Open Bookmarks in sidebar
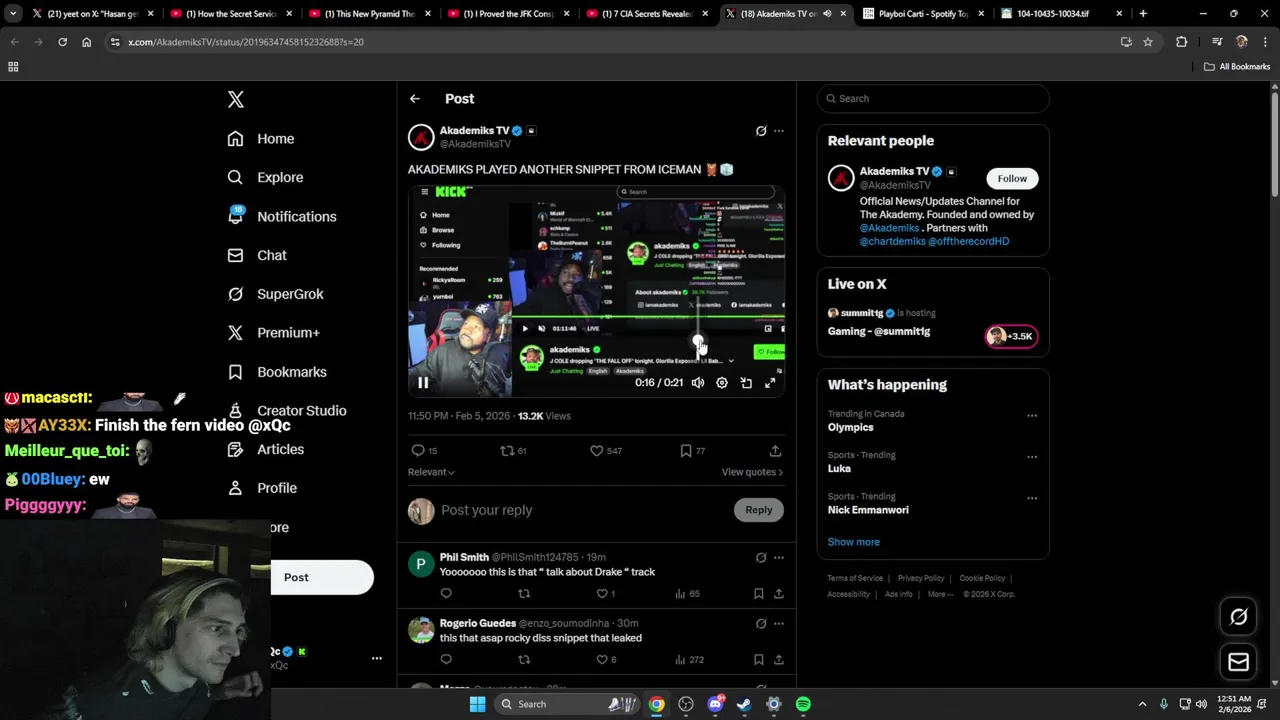The image size is (1280, 720). [x=277, y=372]
